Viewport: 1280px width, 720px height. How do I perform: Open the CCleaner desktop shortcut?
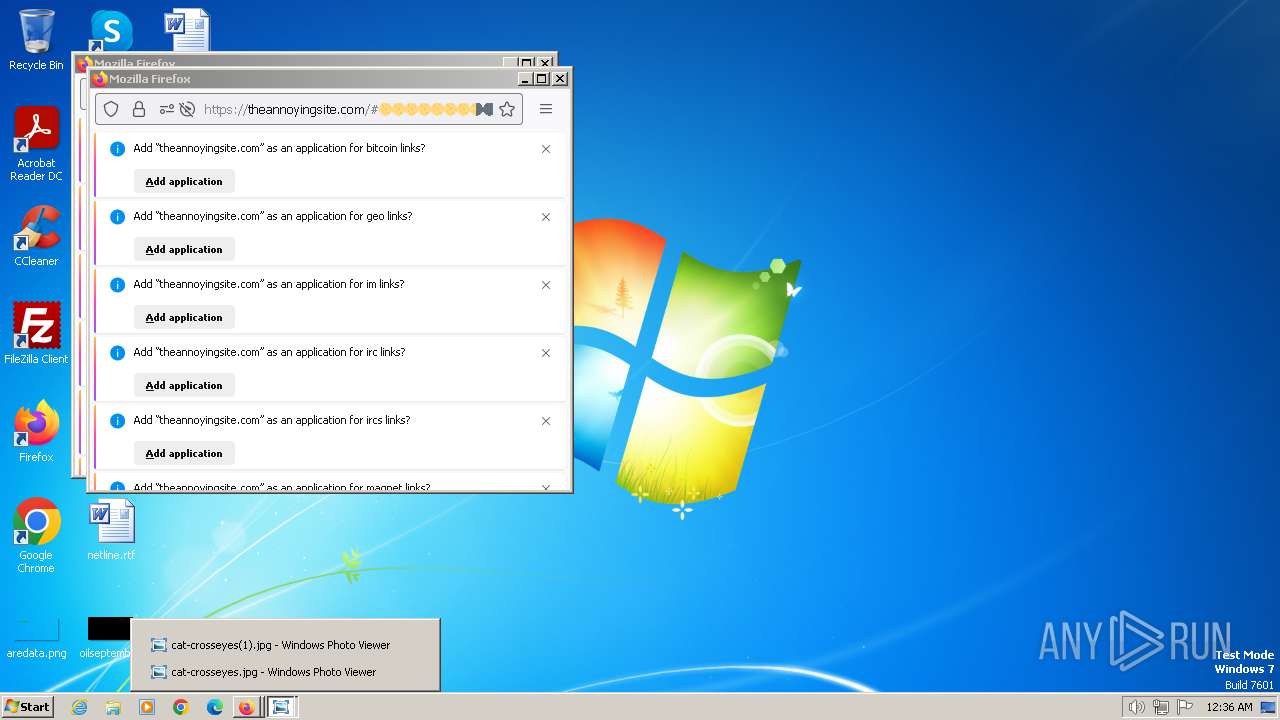[x=36, y=236]
